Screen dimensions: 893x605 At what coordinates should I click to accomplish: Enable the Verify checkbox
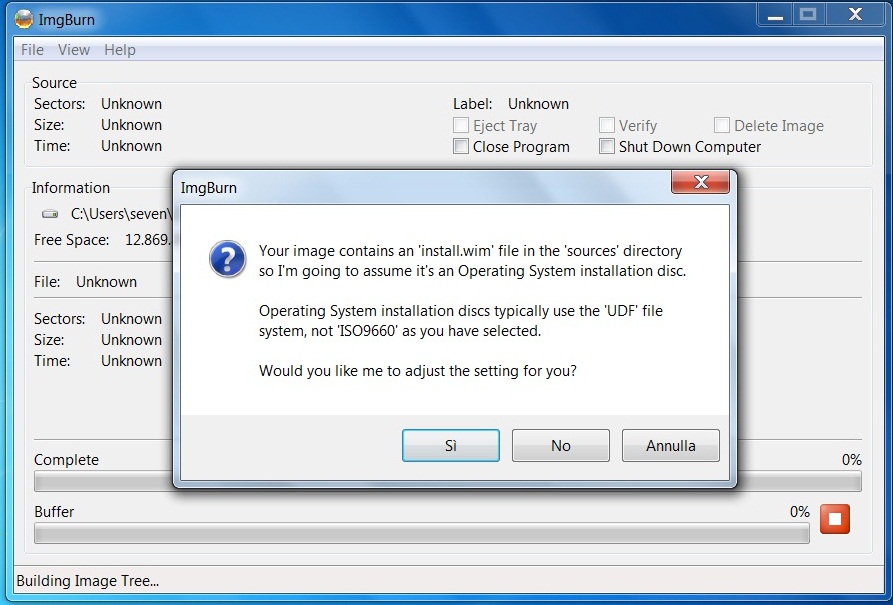[x=607, y=125]
